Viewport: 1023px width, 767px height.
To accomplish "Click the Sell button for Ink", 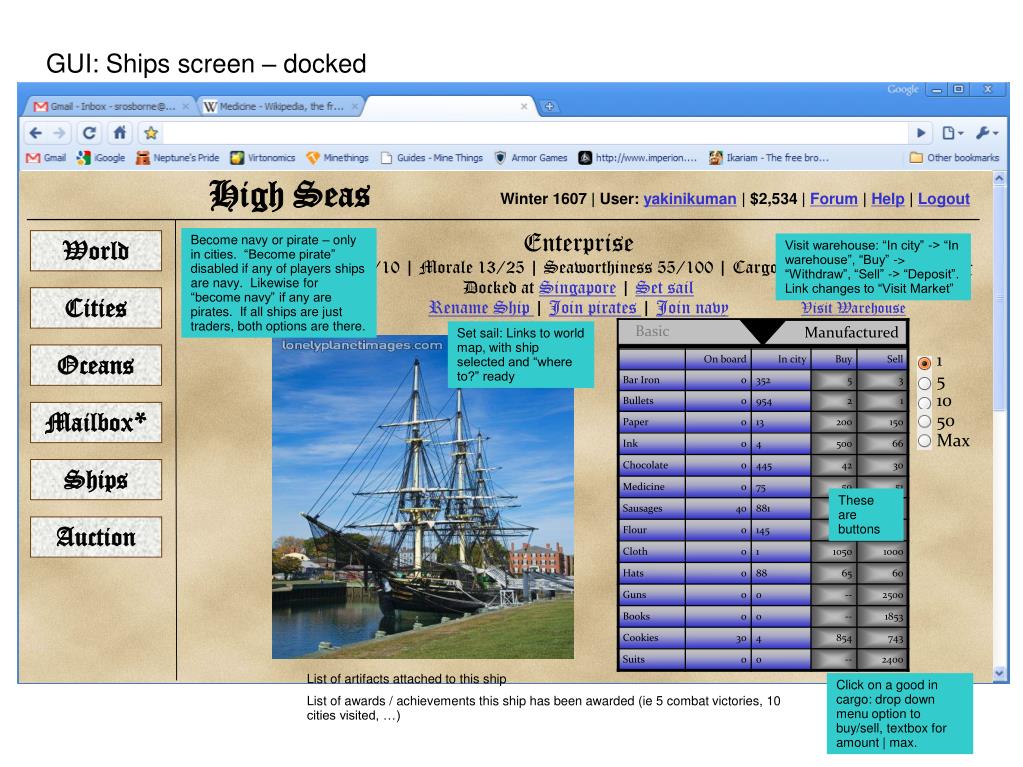I will 882,444.
